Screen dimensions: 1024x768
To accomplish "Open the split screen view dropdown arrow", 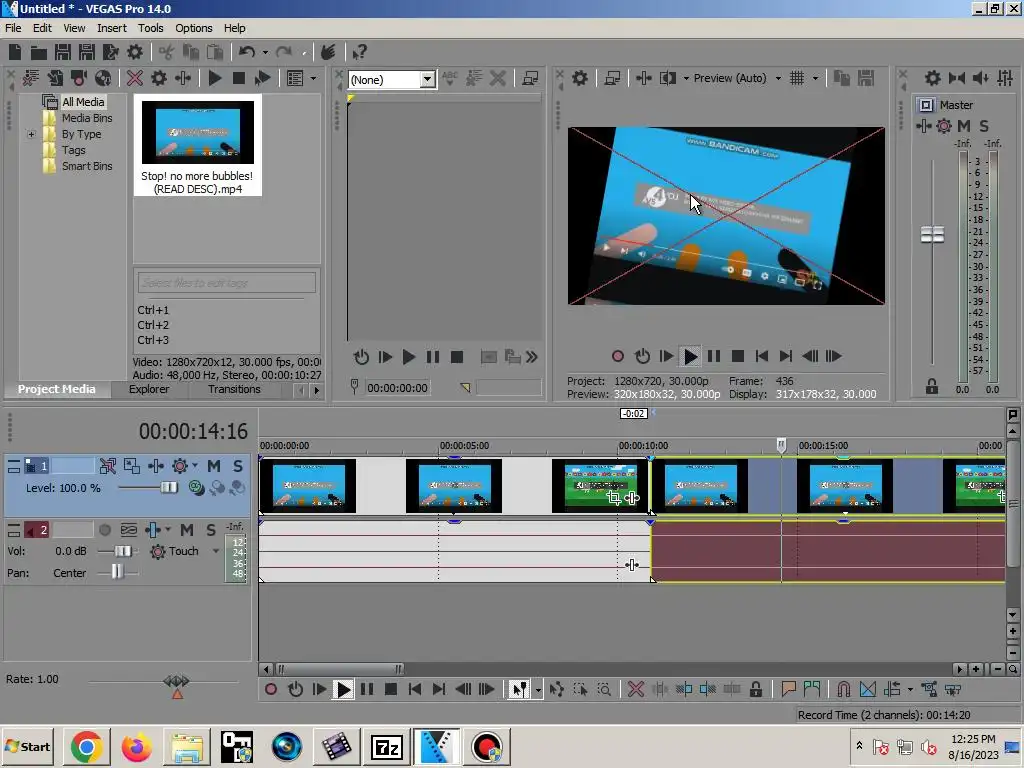I will [686, 78].
